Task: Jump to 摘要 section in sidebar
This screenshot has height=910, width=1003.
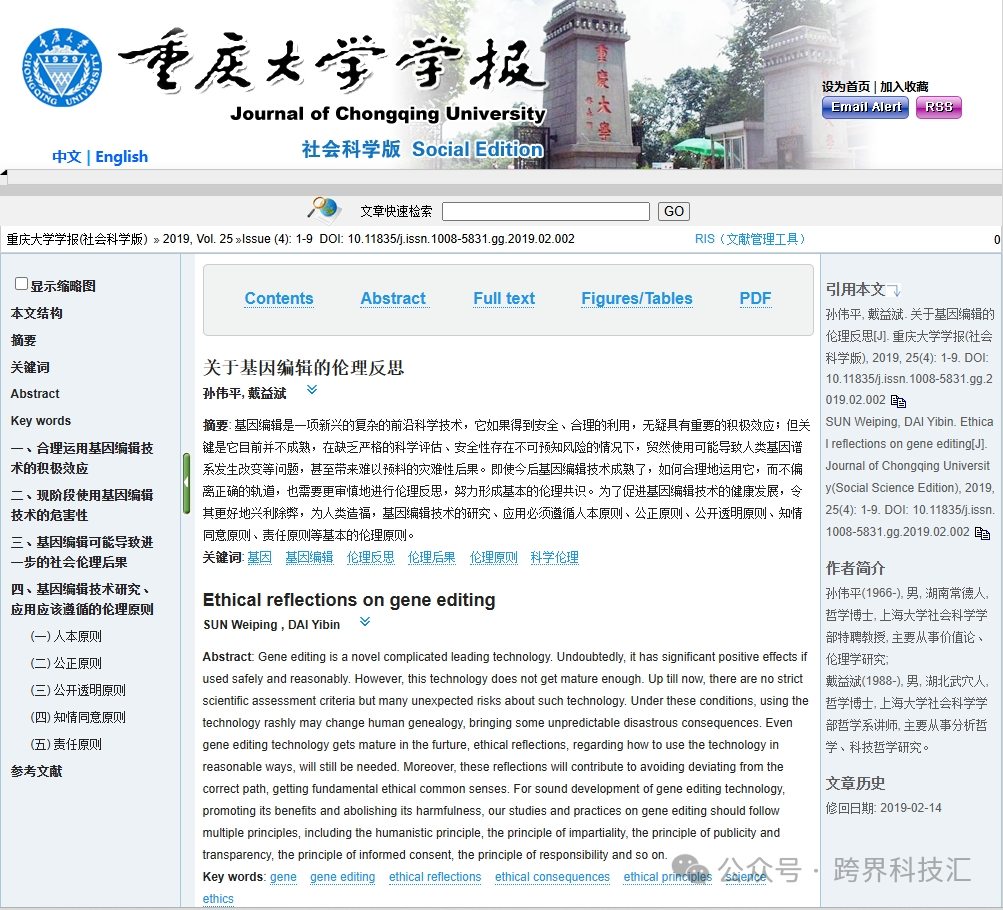Action: 24,340
